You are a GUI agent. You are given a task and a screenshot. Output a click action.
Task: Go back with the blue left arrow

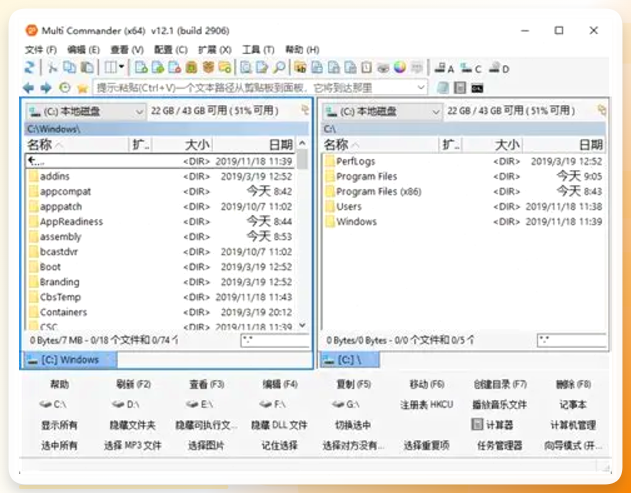28,88
